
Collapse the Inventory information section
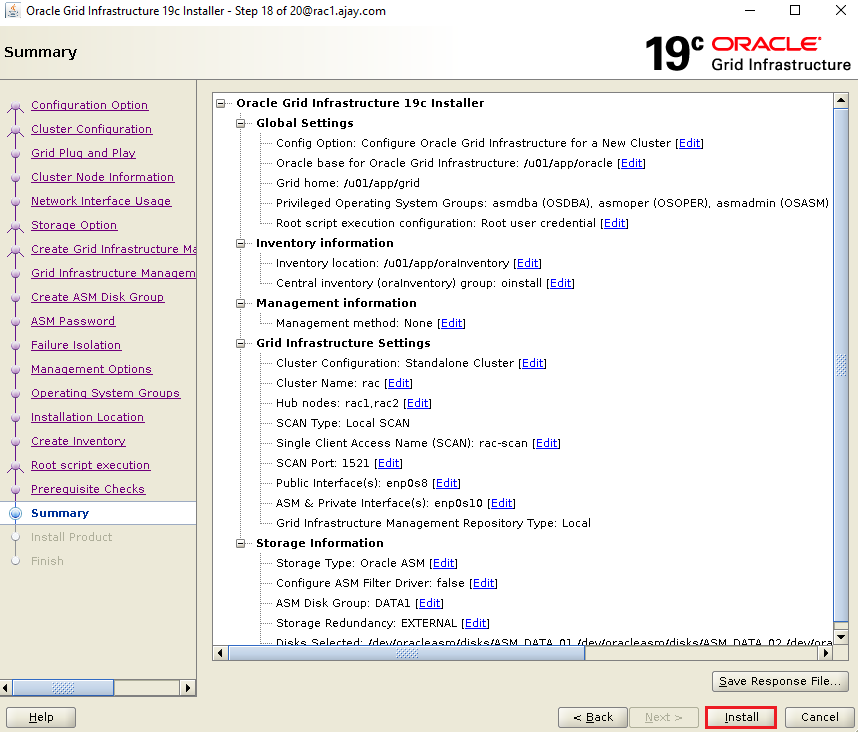[240, 243]
